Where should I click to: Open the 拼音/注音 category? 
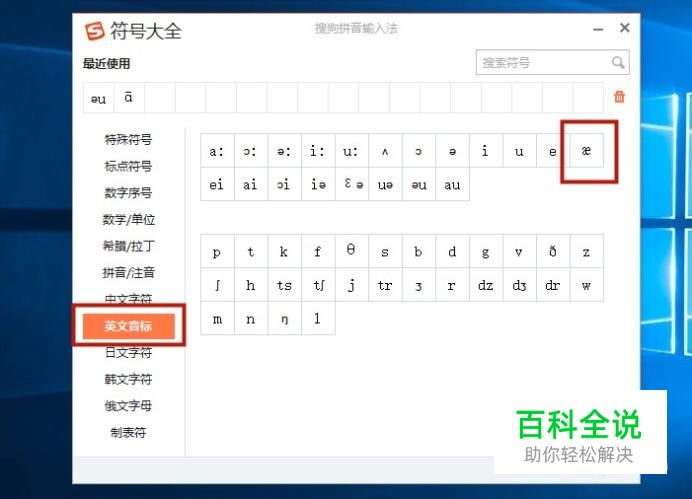click(128, 272)
